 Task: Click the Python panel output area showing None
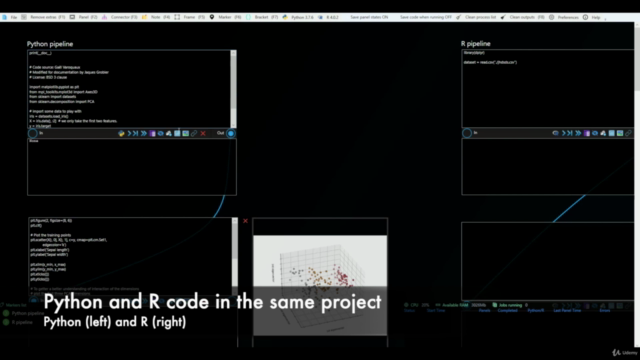point(132,167)
